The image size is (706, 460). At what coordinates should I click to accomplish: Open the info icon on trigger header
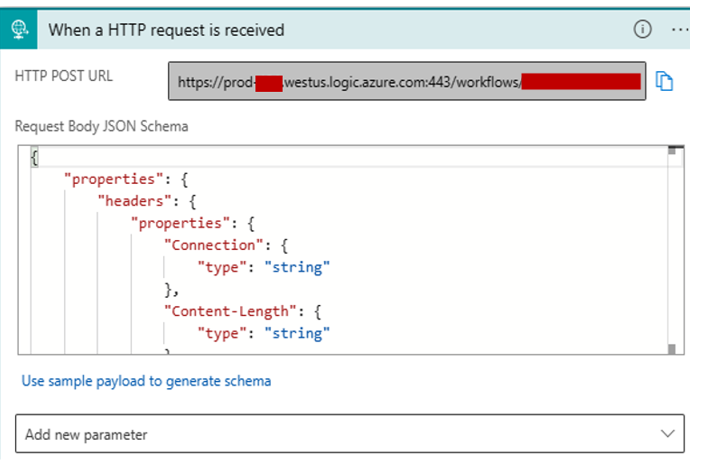coord(642,30)
